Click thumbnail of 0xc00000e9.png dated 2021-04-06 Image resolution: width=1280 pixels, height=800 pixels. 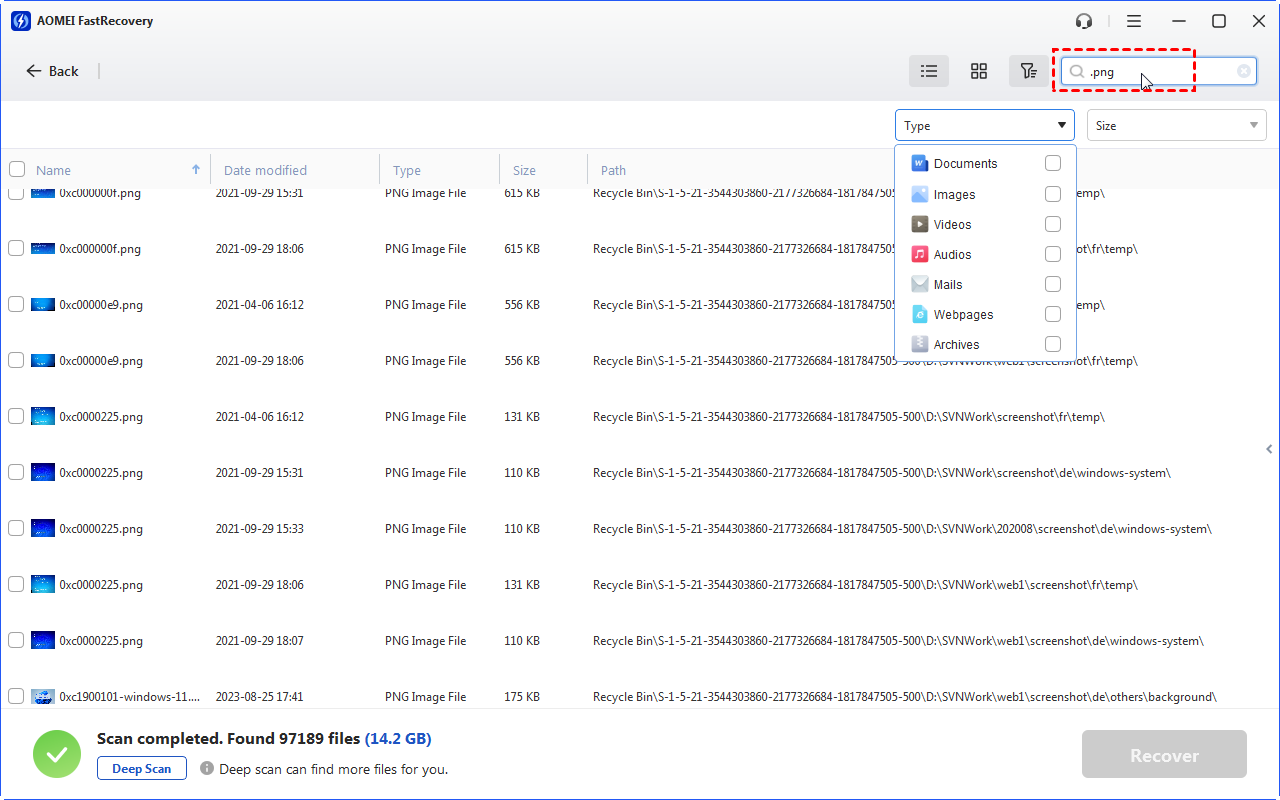point(42,305)
